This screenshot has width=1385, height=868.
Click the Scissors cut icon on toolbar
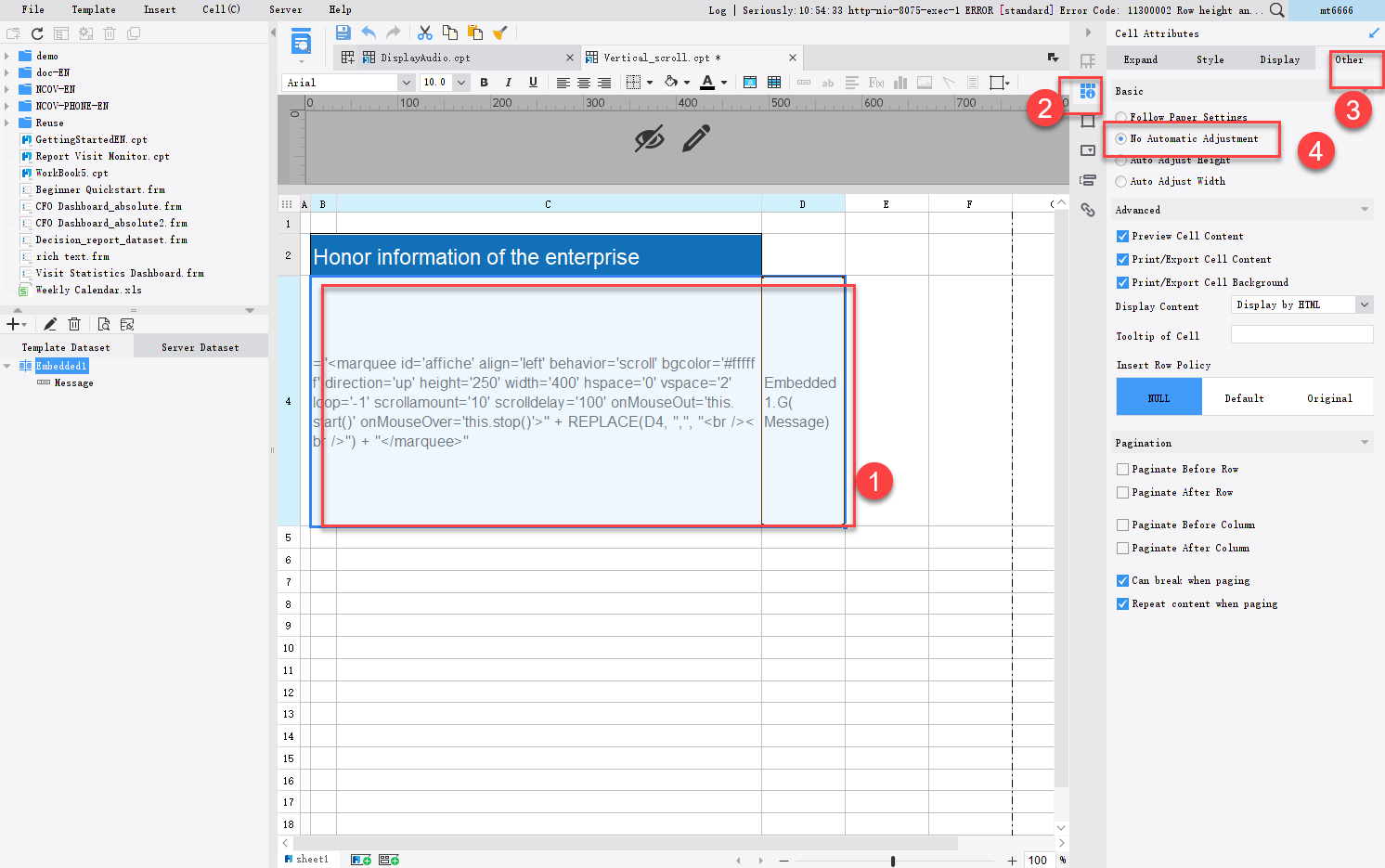coord(424,32)
